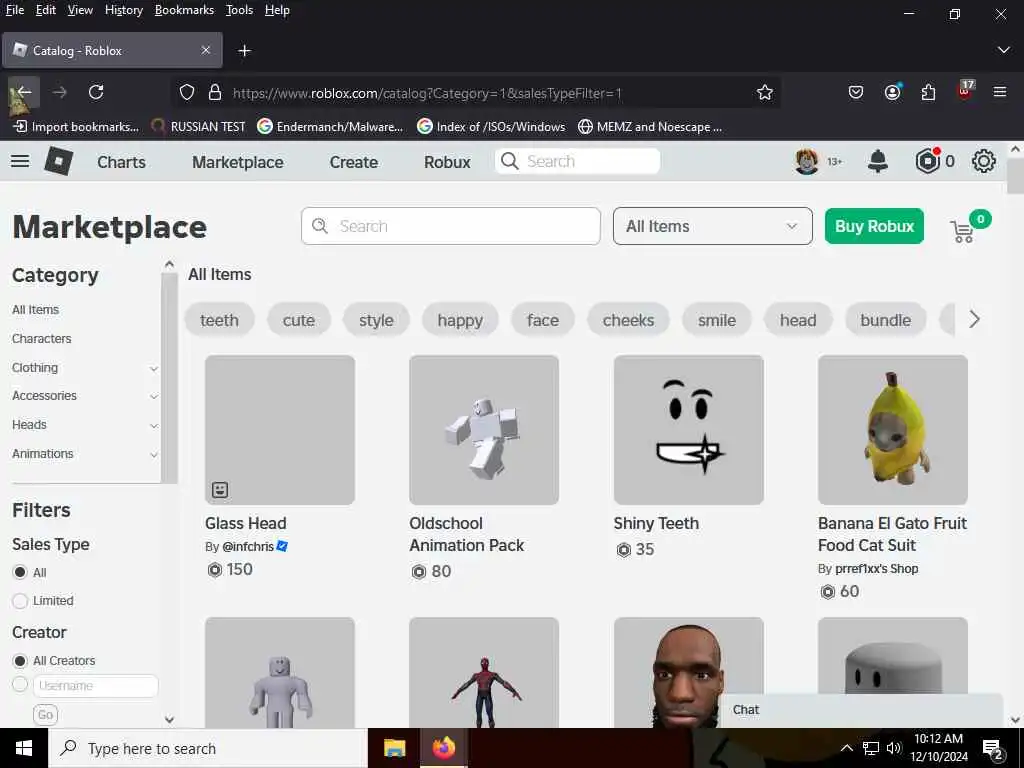Open the notifications bell icon
1024x768 pixels.
[x=877, y=161]
